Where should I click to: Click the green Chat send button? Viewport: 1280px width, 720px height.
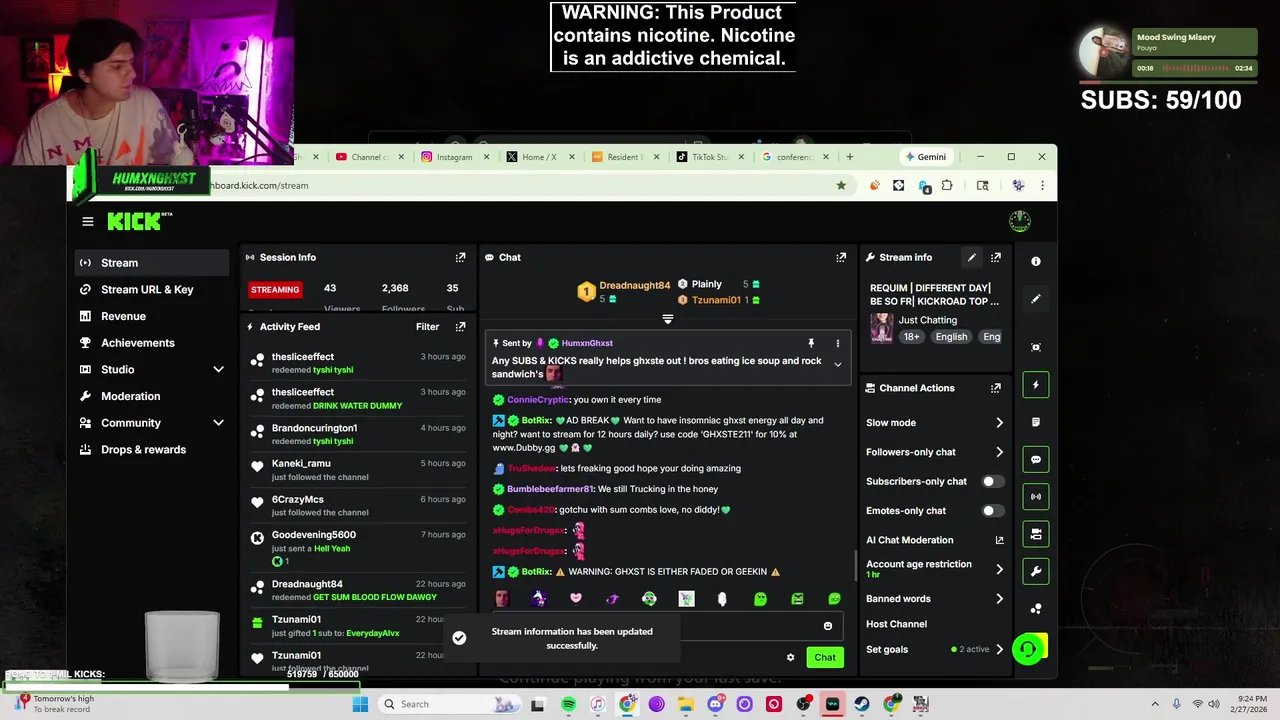(825, 657)
